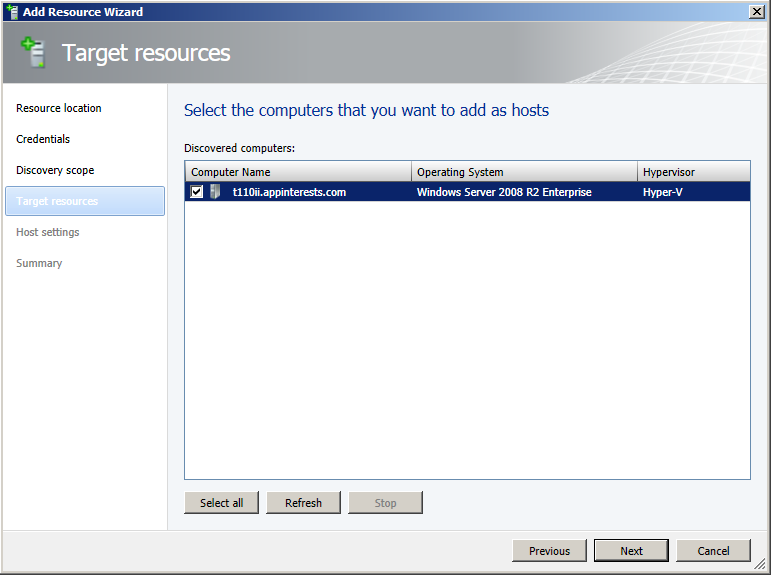771x575 pixels.
Task: Go to the Resource location step
Action: click(x=59, y=108)
